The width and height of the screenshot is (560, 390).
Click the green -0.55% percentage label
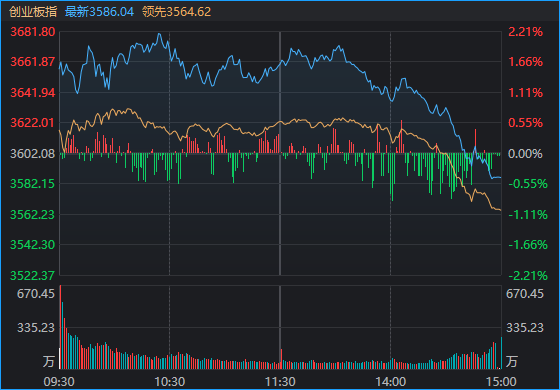pos(528,184)
